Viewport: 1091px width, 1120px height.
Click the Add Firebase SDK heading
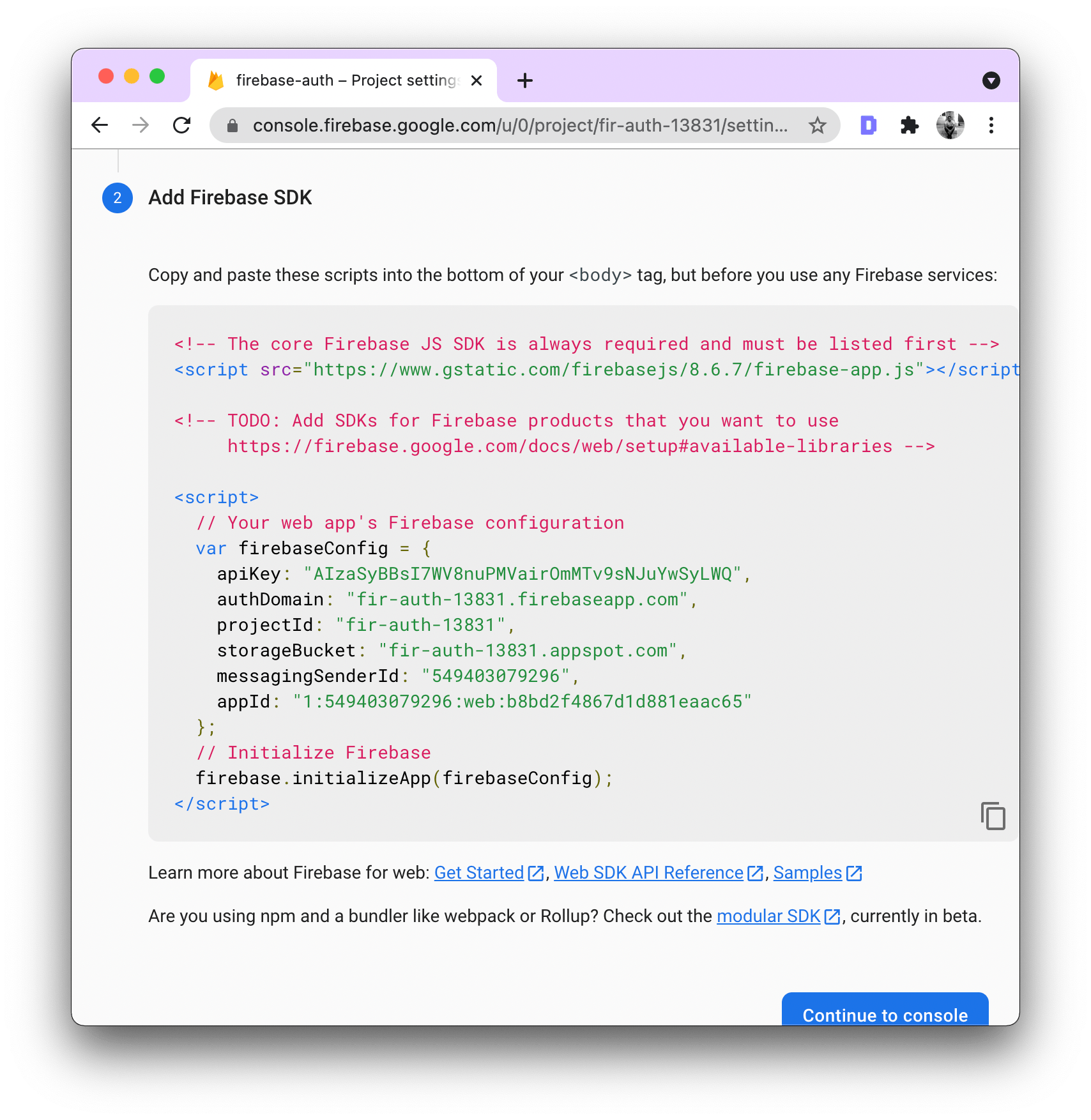pyautogui.click(x=231, y=198)
